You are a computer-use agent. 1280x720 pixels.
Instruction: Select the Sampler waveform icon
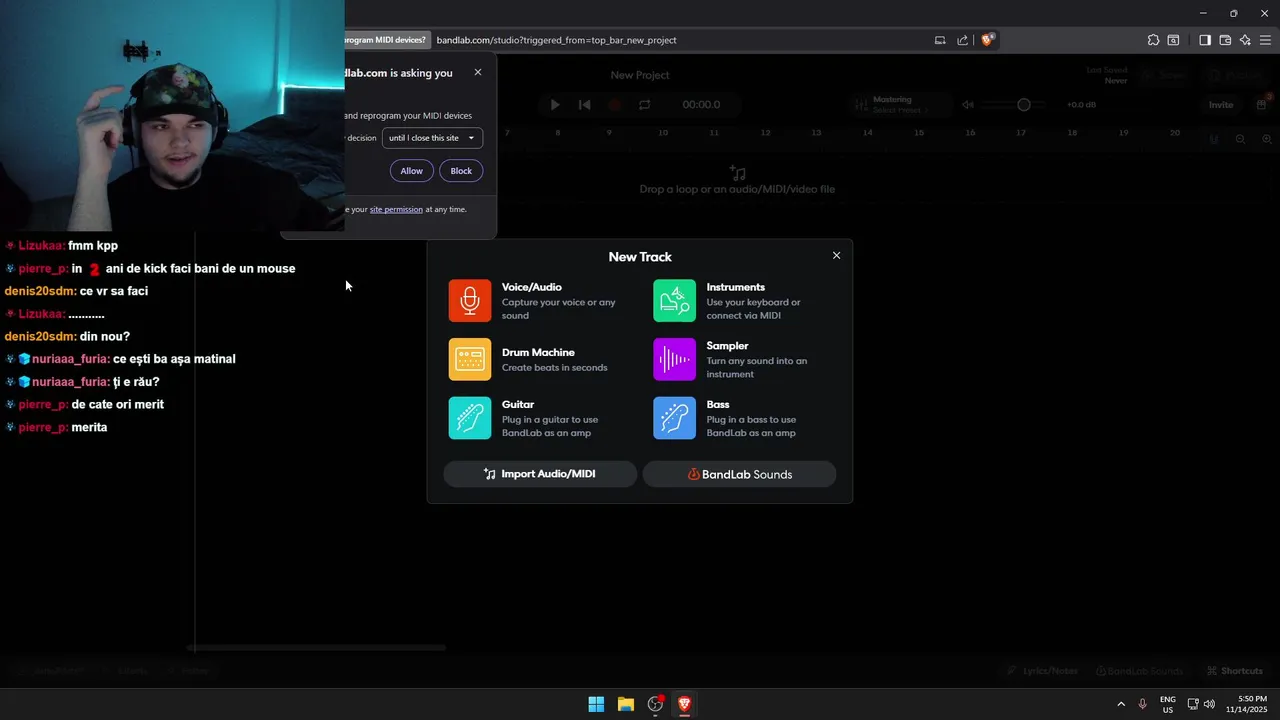674,359
